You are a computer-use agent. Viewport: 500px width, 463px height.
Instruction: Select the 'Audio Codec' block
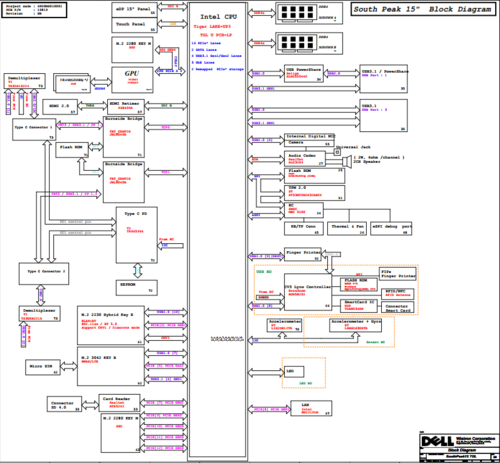304,159
